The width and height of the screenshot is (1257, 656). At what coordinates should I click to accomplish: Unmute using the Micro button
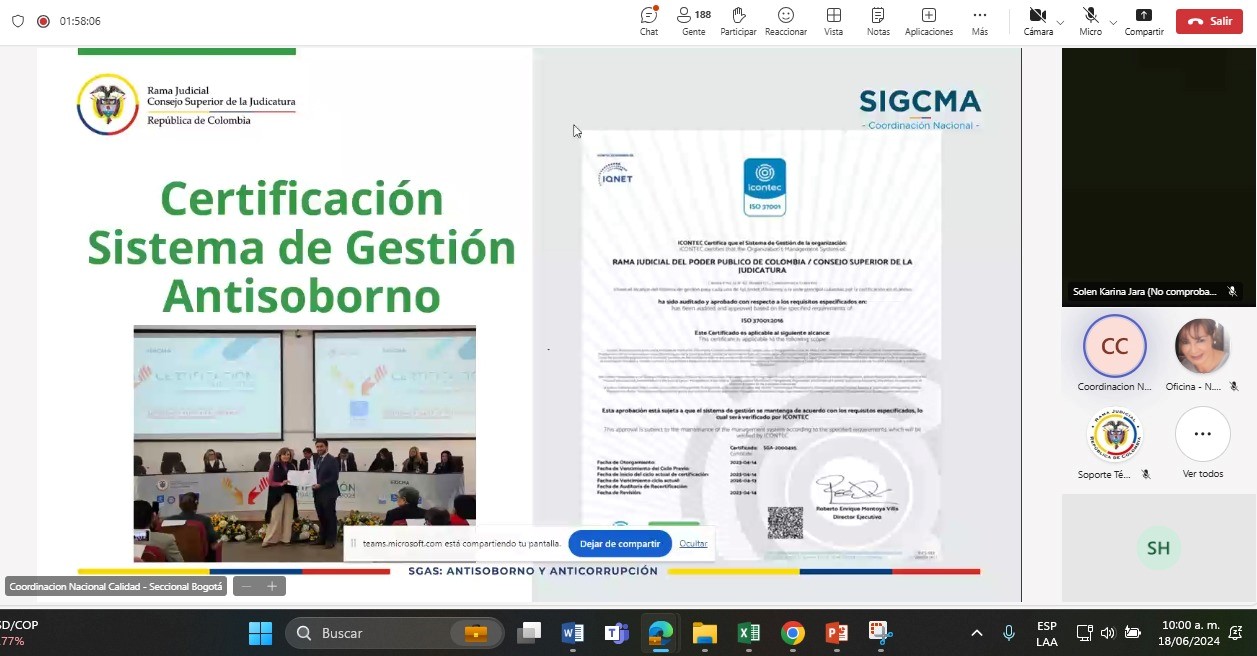click(x=1090, y=20)
